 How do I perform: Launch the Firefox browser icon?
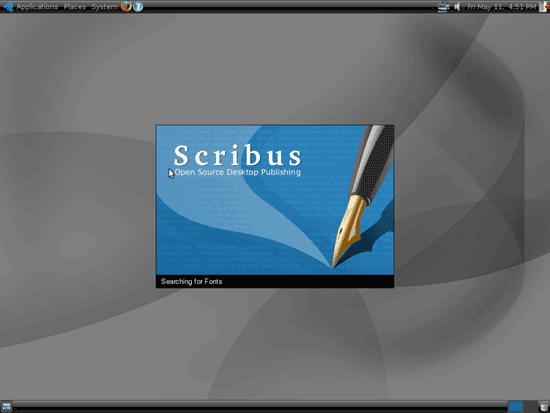click(126, 6)
